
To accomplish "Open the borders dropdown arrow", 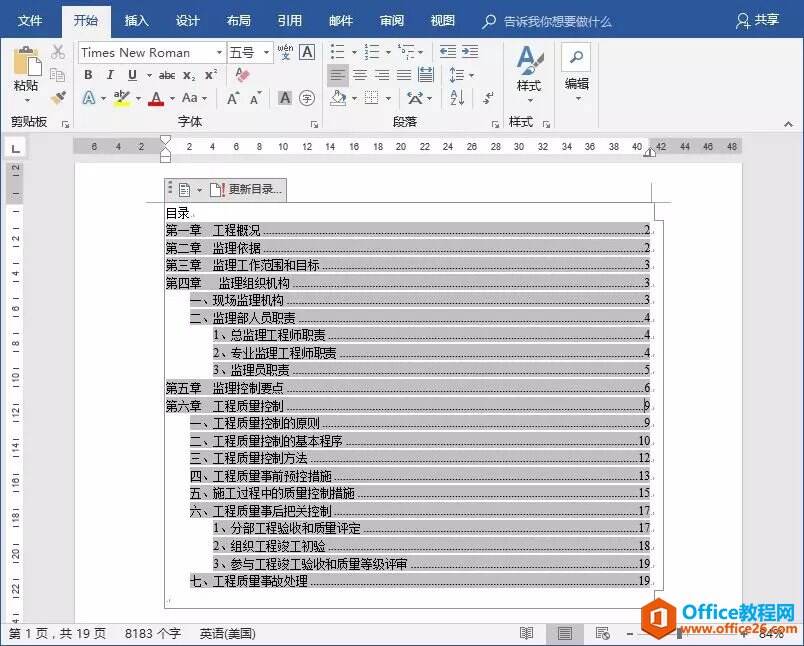I will [388, 98].
